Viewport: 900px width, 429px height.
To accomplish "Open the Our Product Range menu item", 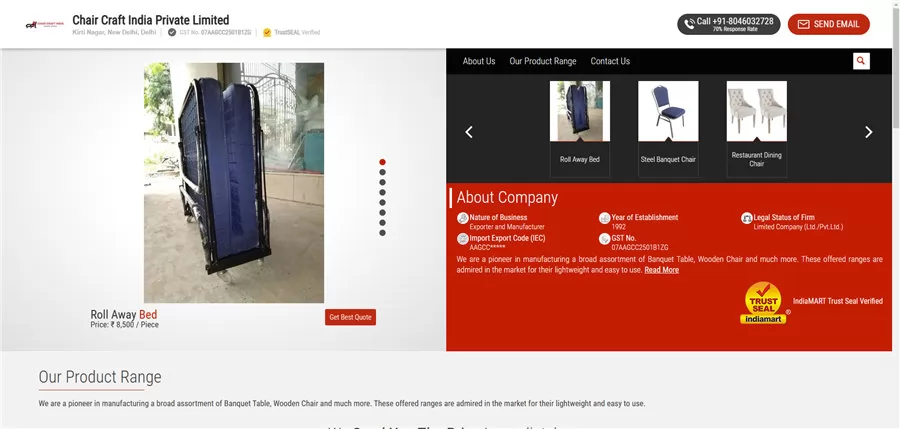I will point(542,61).
